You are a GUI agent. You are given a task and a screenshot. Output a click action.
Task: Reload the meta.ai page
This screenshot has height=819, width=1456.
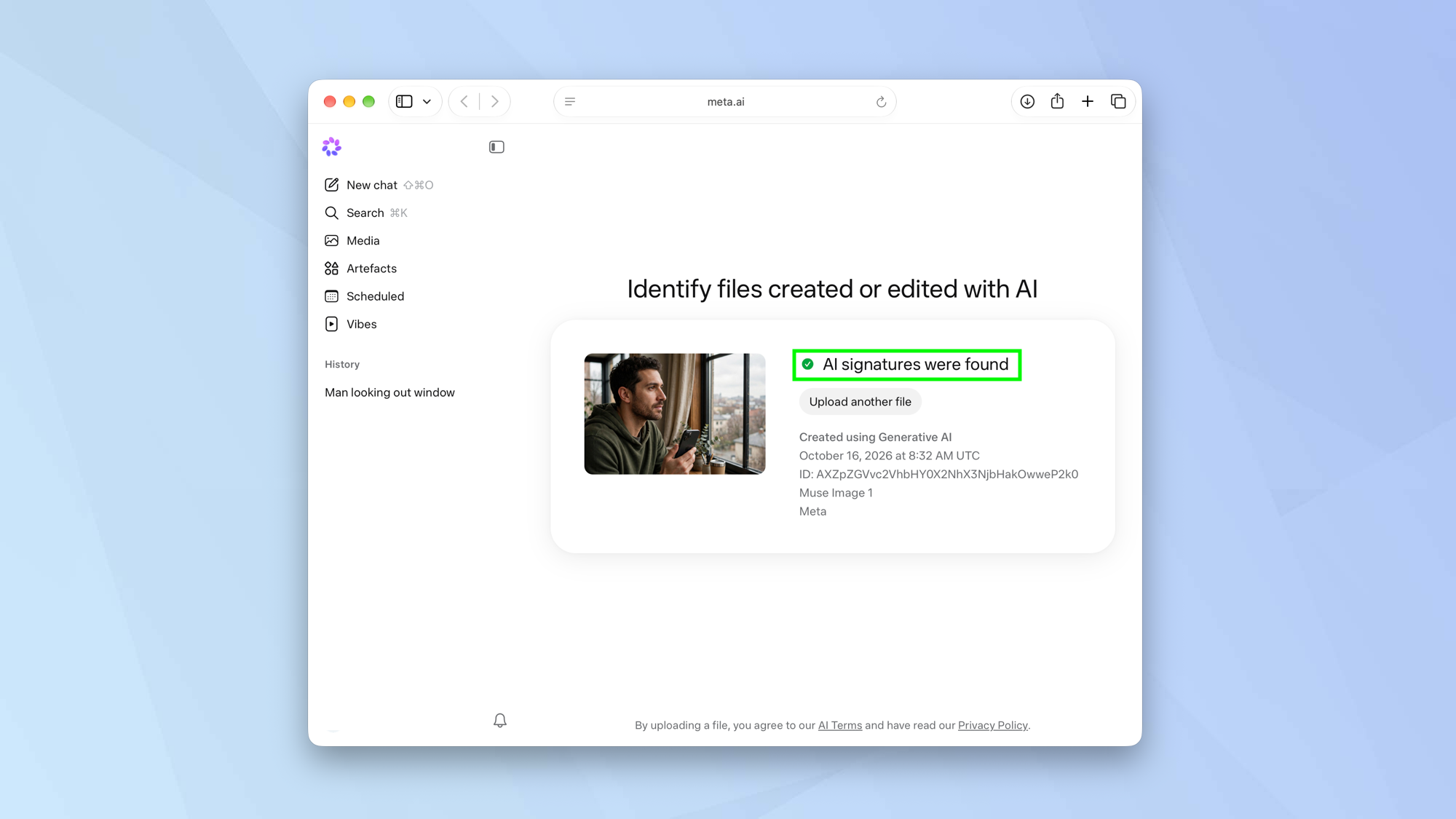[881, 101]
